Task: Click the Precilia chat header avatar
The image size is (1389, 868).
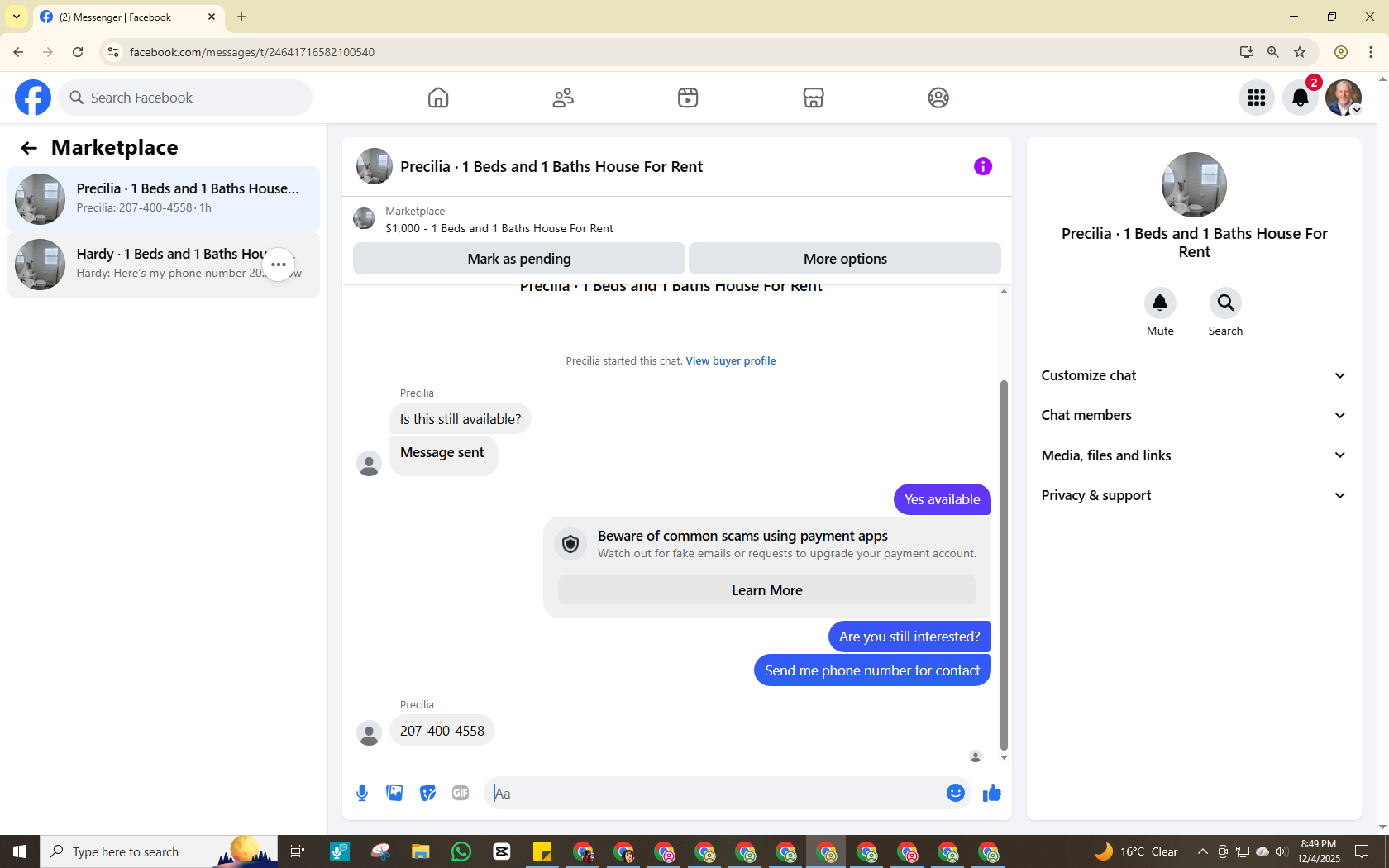Action: coord(375,166)
